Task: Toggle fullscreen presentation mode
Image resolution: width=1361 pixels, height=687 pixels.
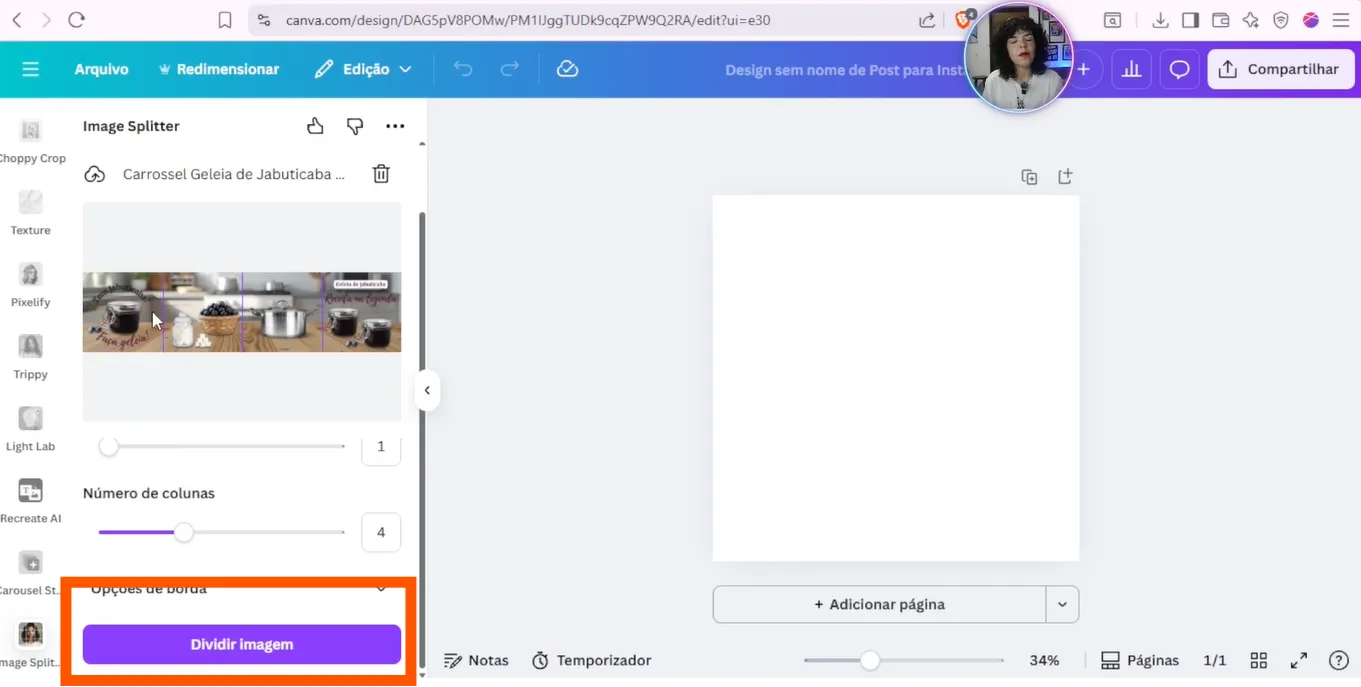Action: (1299, 660)
